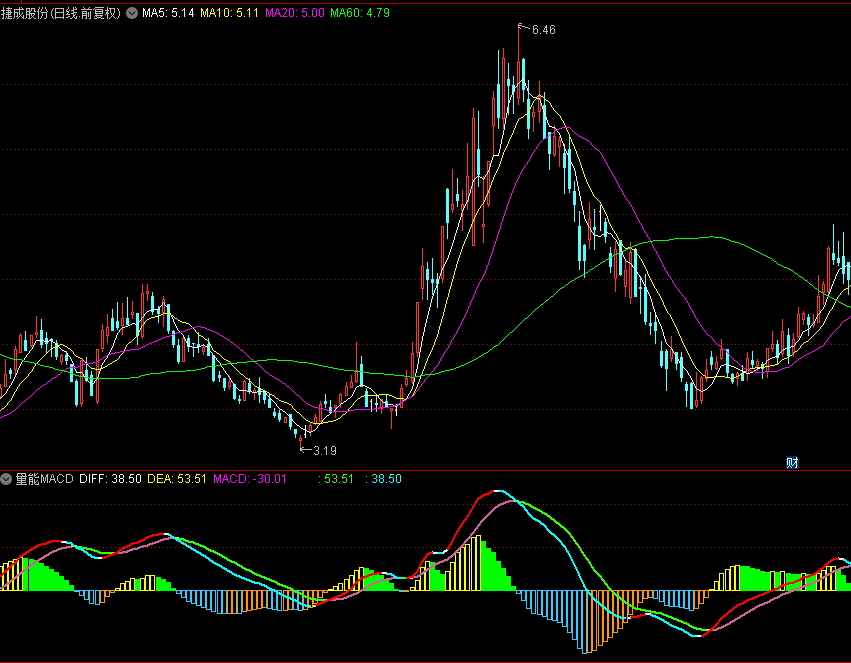The image size is (851, 663).
Task: Expand the 量能MACD indicator dropdown arrow
Action: click(7, 479)
